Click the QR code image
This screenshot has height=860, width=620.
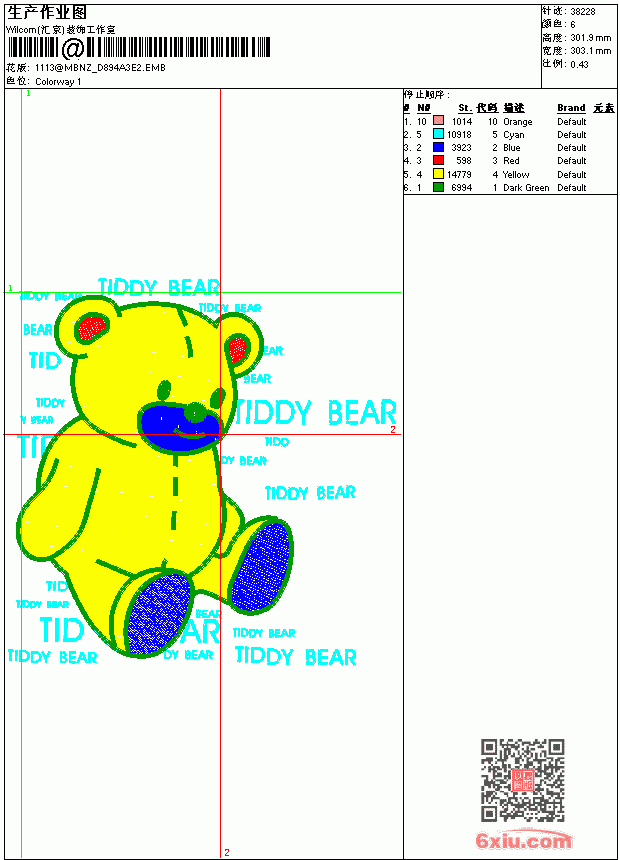pyautogui.click(x=522, y=780)
